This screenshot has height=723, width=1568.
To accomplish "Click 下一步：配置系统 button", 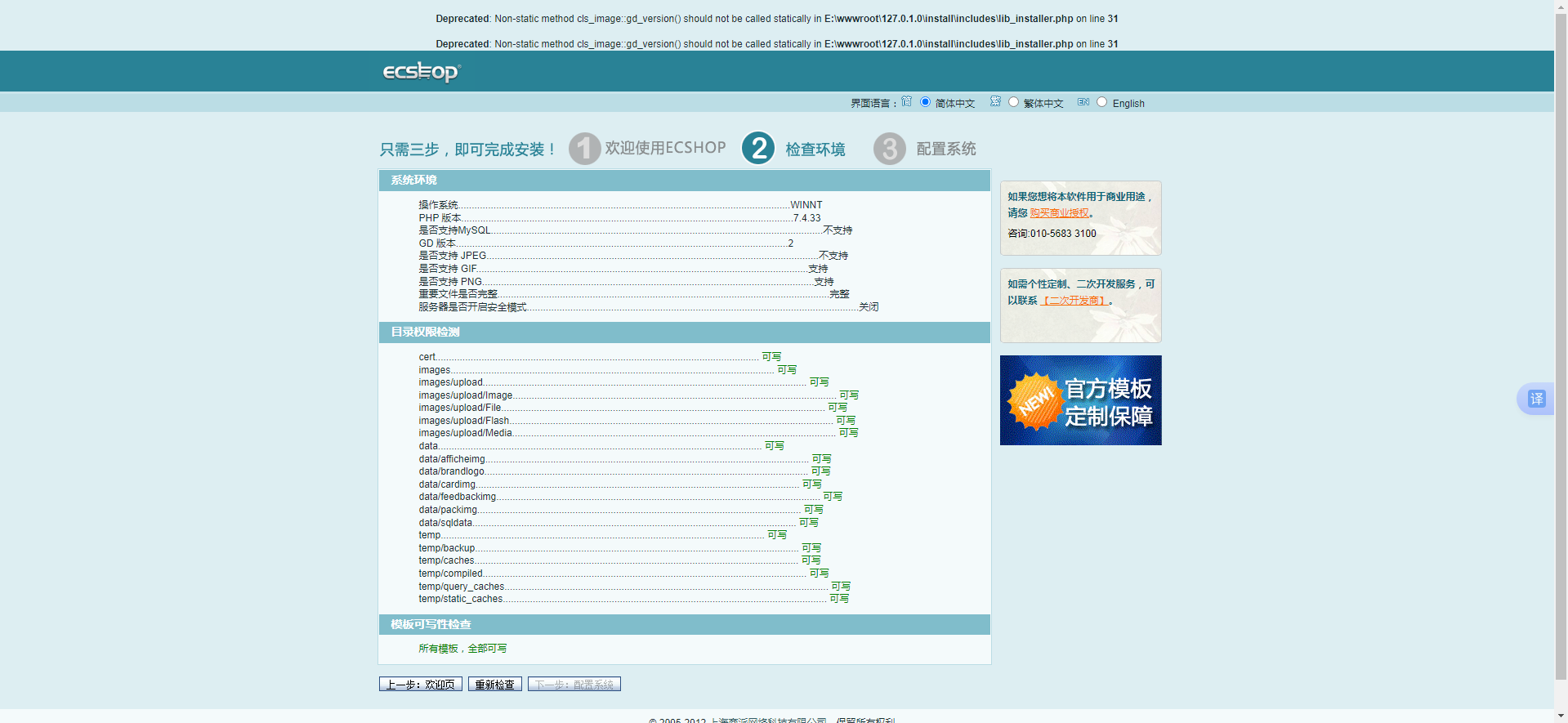I will pos(574,684).
